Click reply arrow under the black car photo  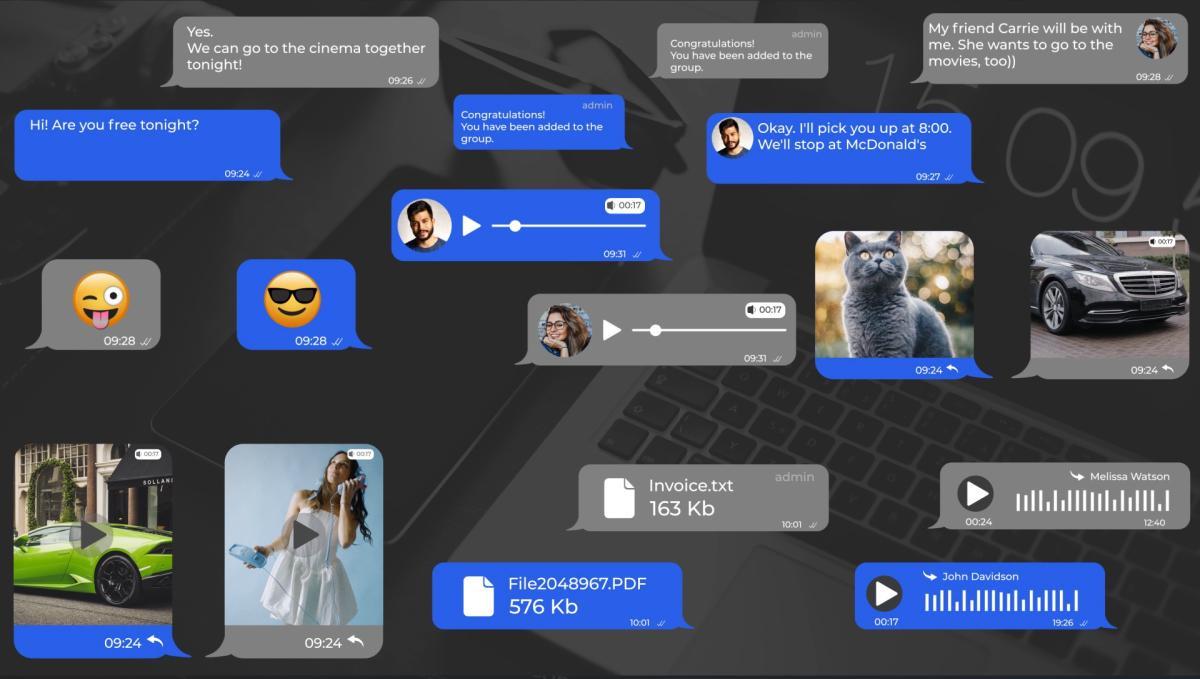click(1167, 370)
